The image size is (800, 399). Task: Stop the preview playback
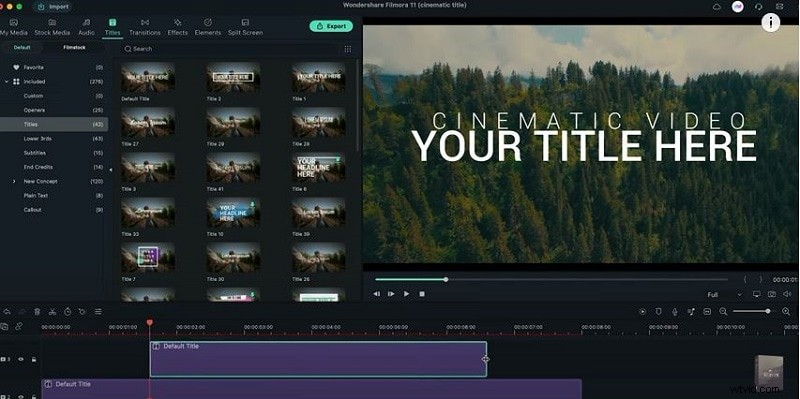[422, 294]
